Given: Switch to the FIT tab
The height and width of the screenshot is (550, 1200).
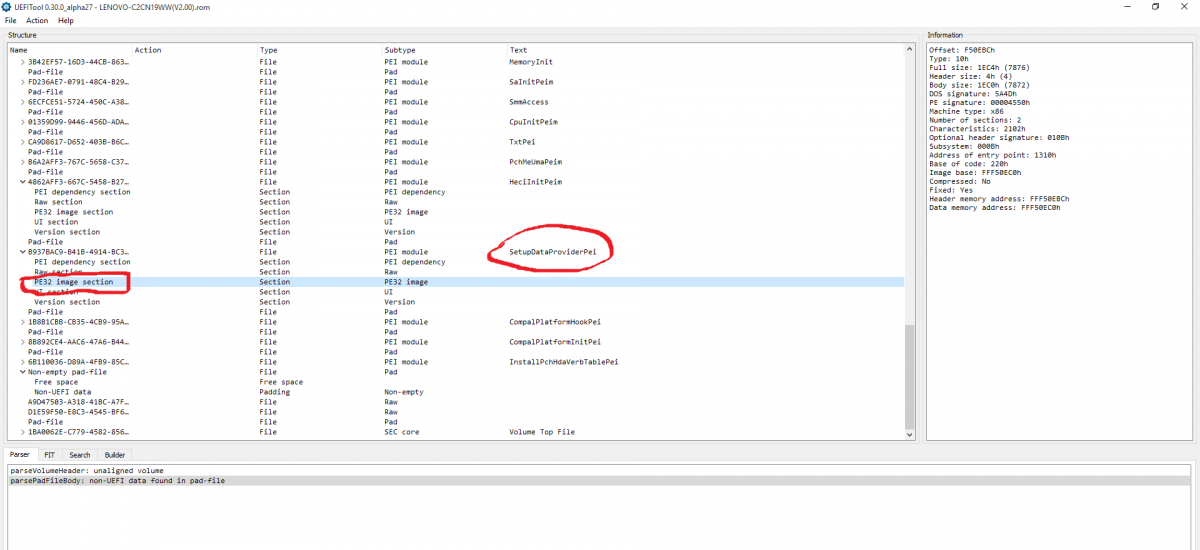Looking at the screenshot, I should coord(50,455).
